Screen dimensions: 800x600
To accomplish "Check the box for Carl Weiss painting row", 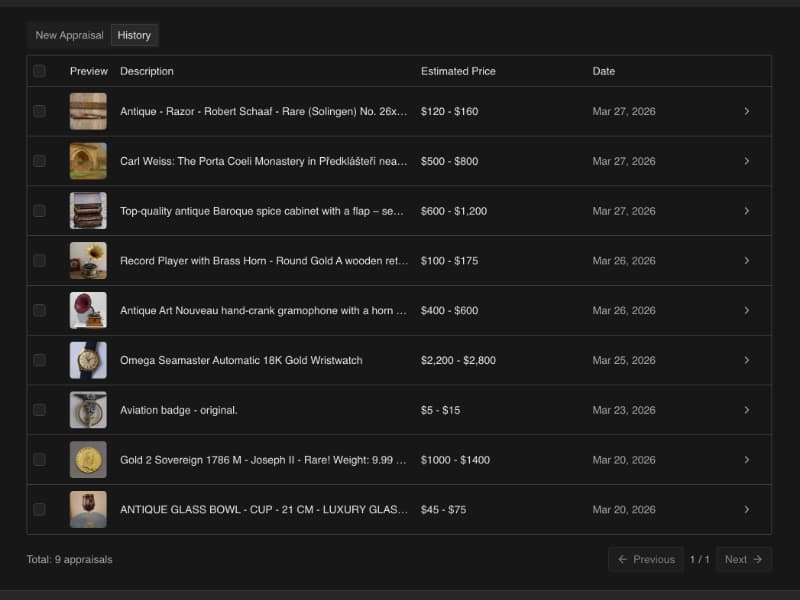I will pos(39,161).
